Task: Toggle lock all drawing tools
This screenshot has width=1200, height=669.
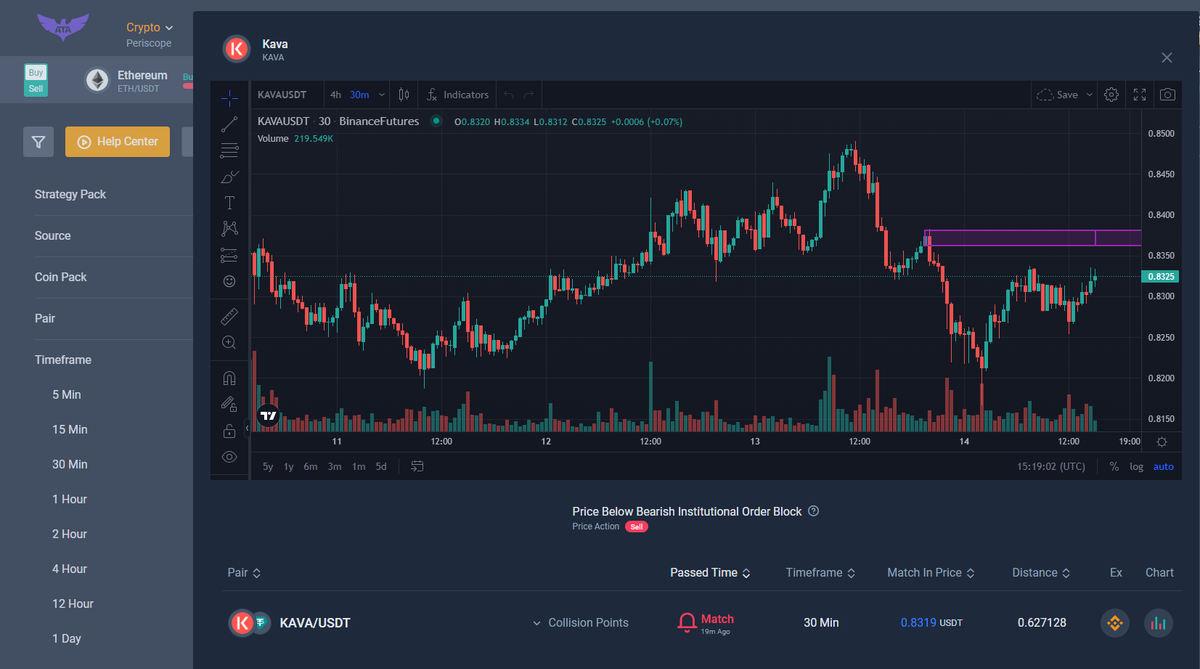Action: click(229, 431)
